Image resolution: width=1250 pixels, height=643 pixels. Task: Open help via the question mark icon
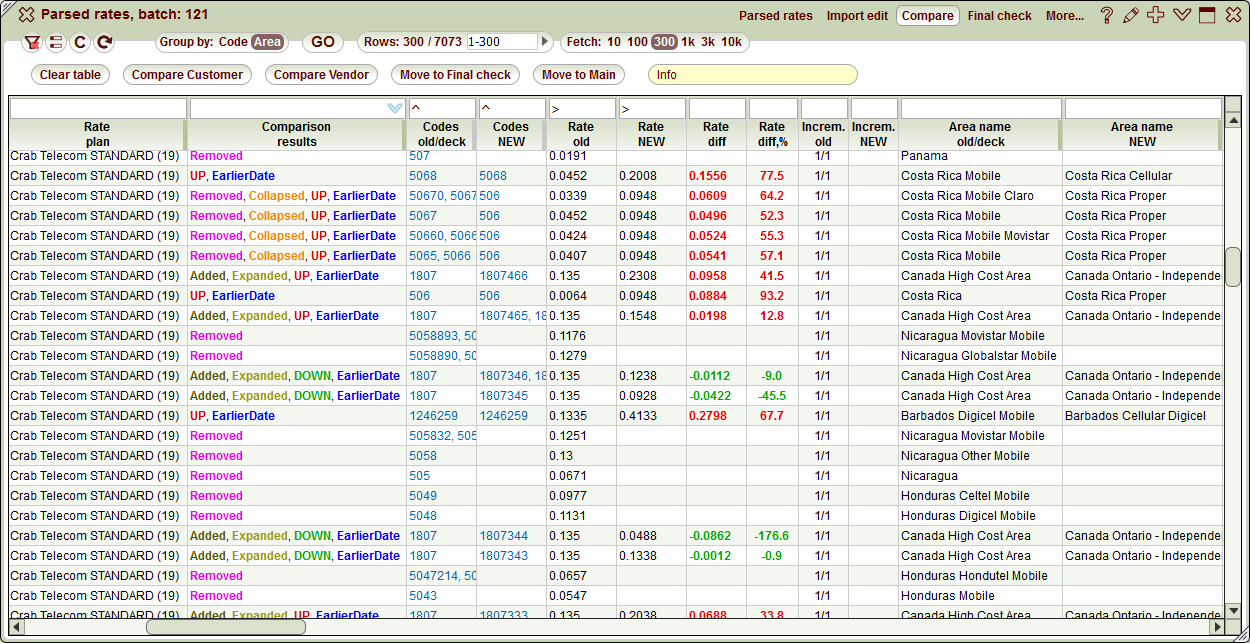(x=1107, y=15)
